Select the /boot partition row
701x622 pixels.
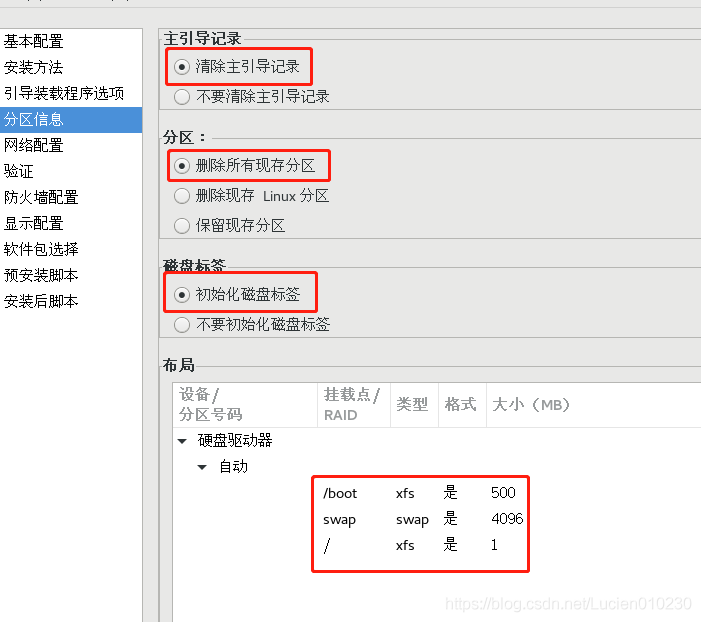[x=437, y=493]
